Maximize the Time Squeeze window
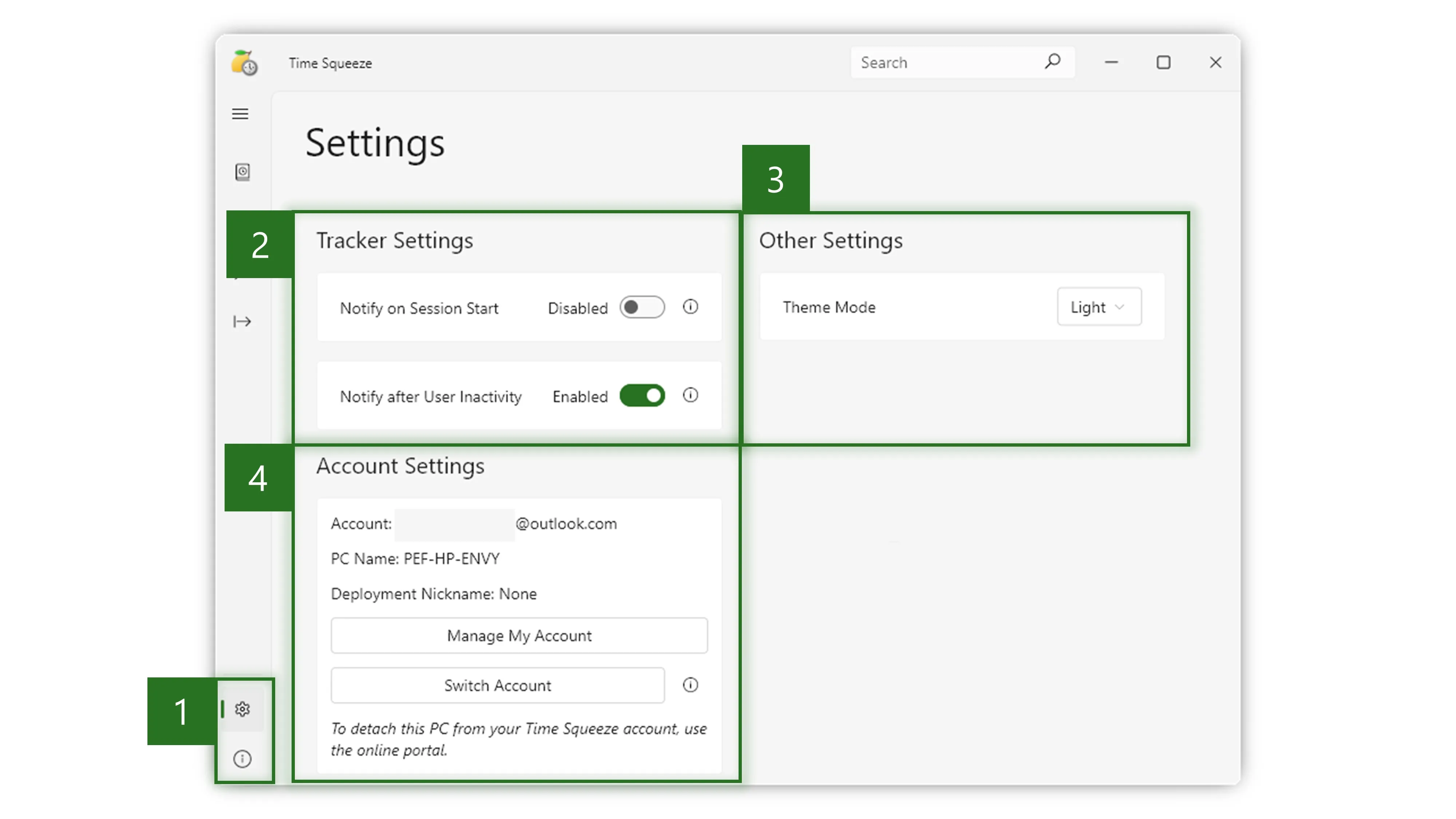 (1163, 62)
